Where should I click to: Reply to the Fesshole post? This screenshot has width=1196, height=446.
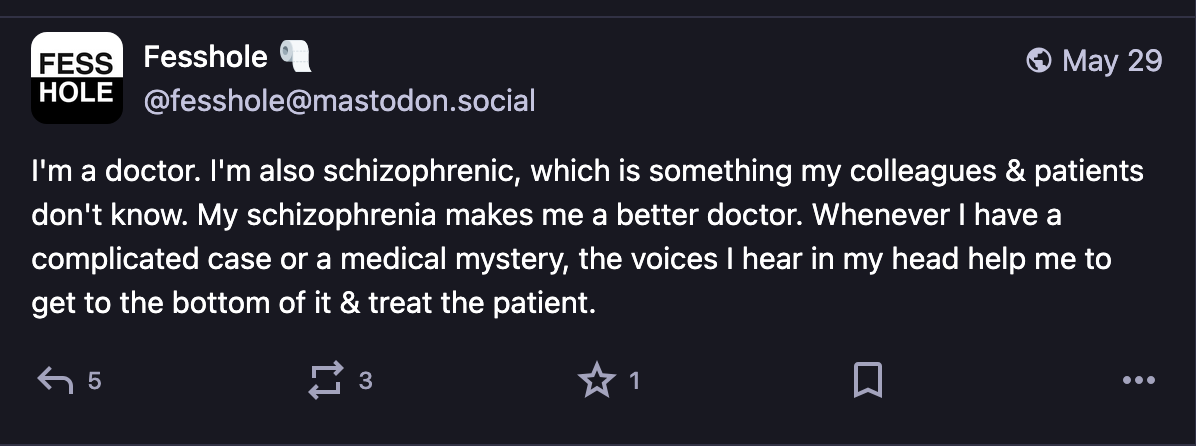tap(55, 380)
